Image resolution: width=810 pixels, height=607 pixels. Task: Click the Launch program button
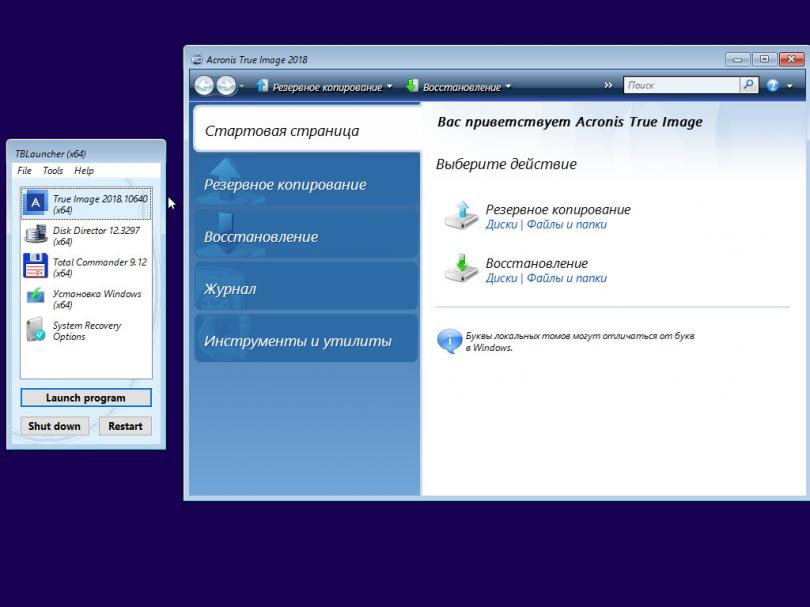pos(86,398)
